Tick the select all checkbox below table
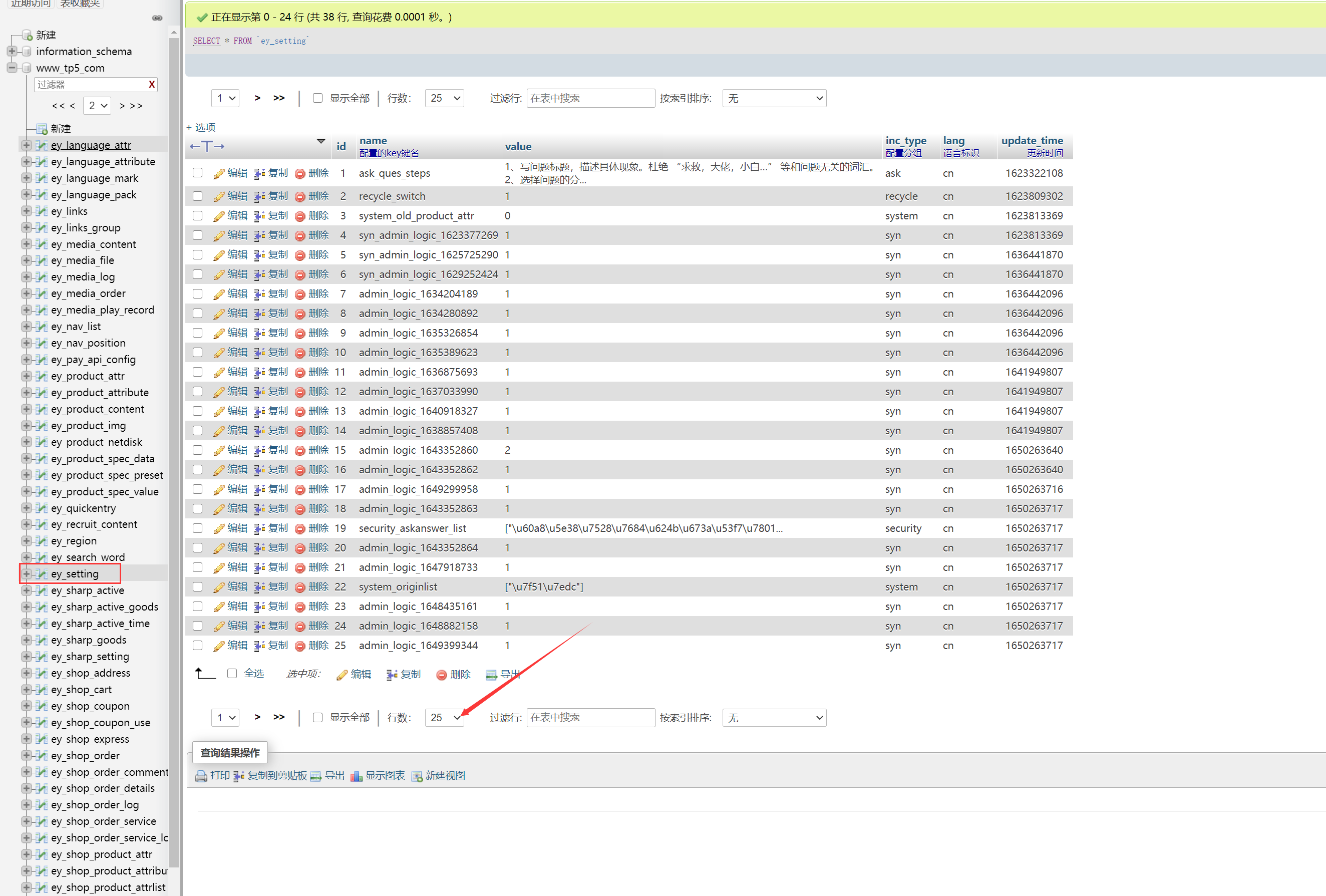The width and height of the screenshot is (1326, 896). (x=232, y=674)
